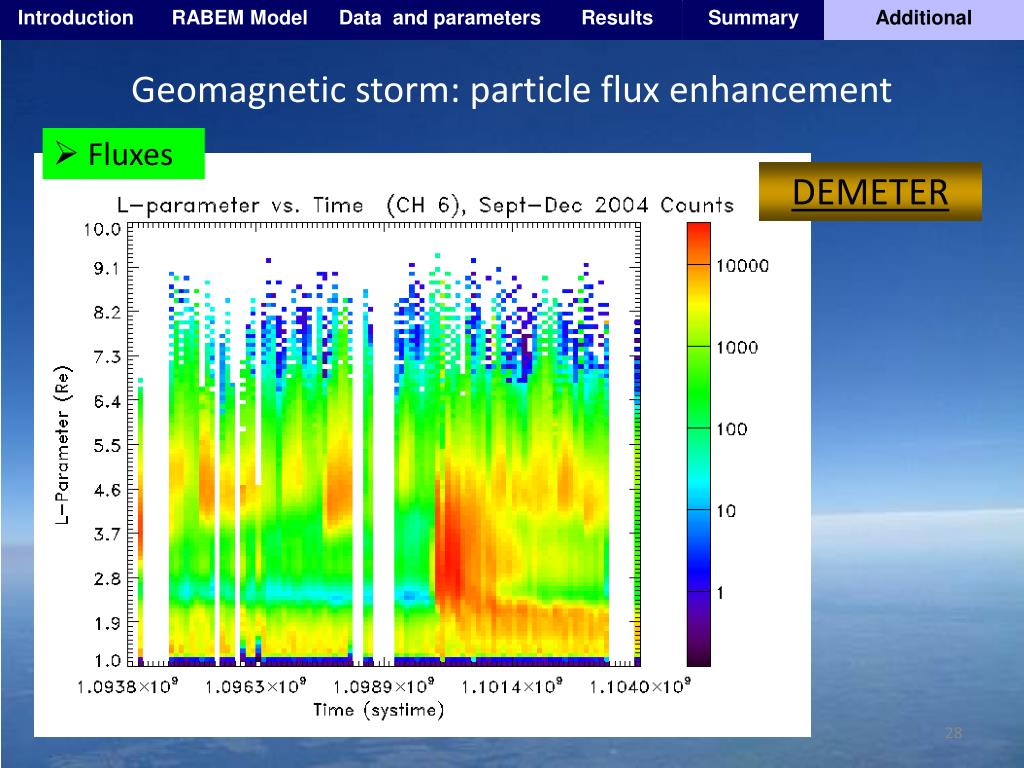
Task: Click y-axis value 1.9
Action: (x=107, y=623)
